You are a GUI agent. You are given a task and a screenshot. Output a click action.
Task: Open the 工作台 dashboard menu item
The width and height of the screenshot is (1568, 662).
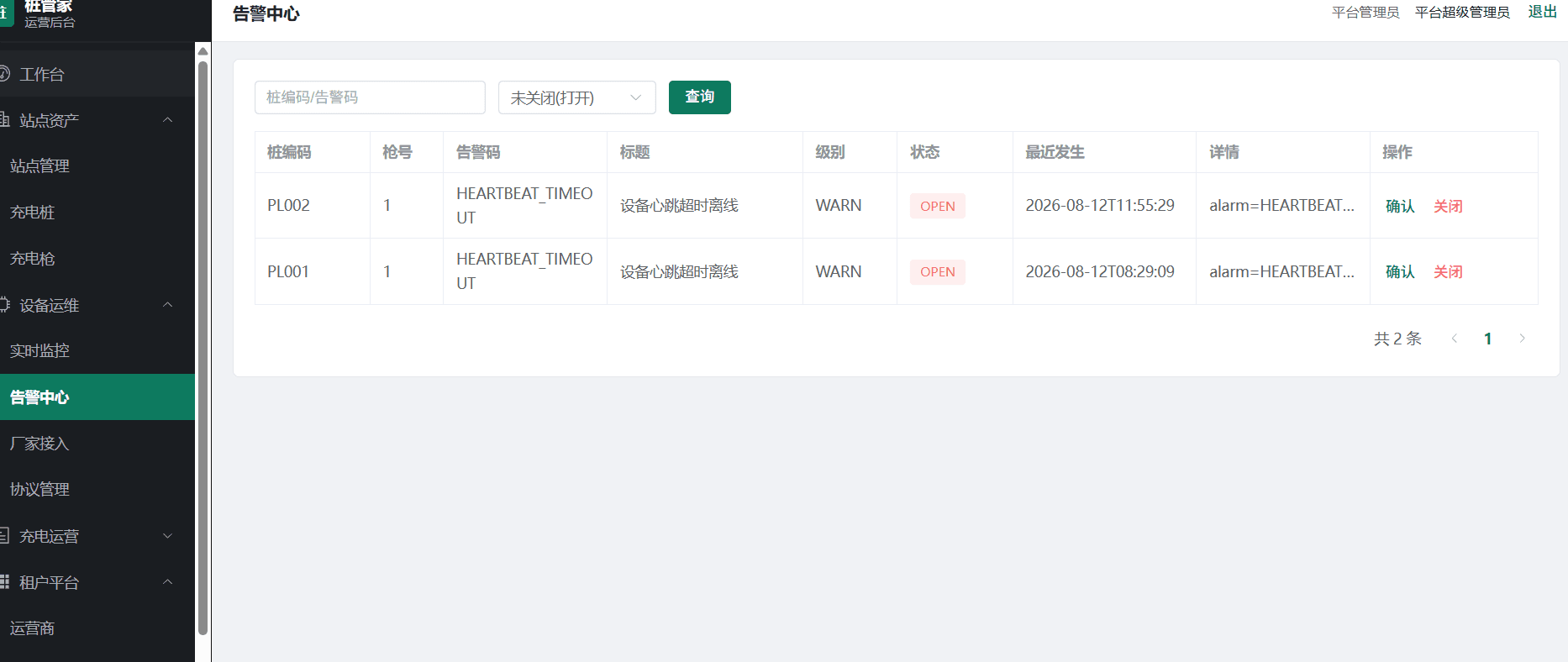(x=97, y=74)
